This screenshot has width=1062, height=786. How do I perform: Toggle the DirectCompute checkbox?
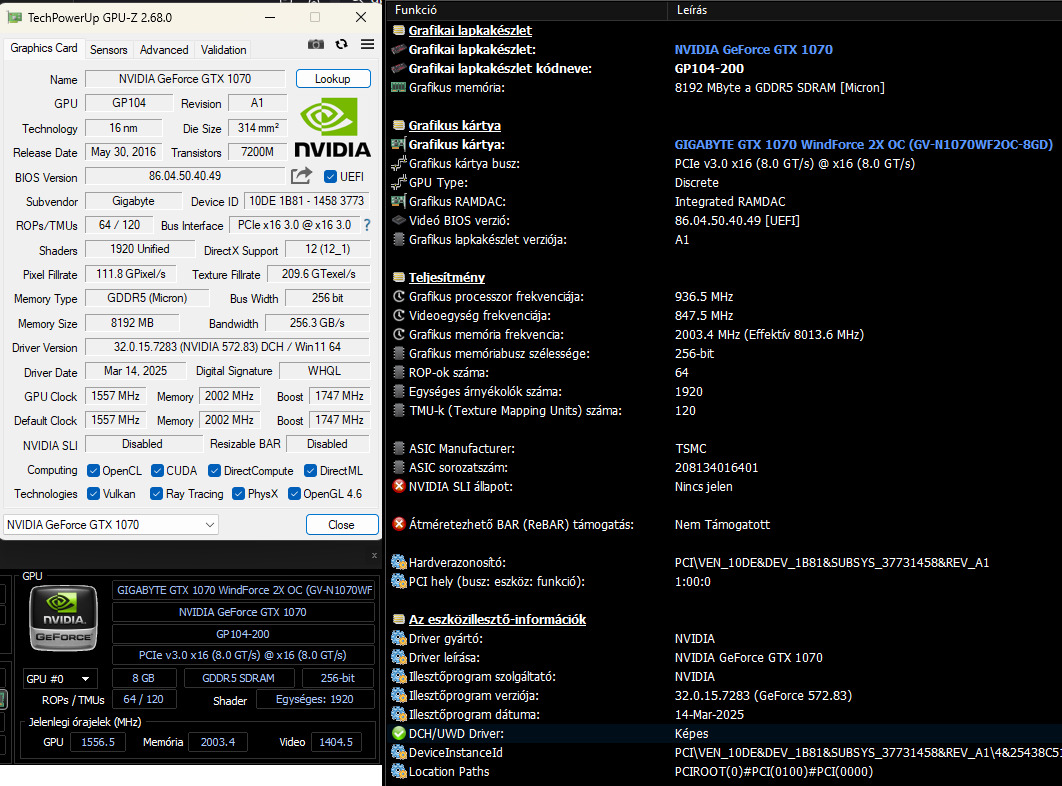(215, 470)
